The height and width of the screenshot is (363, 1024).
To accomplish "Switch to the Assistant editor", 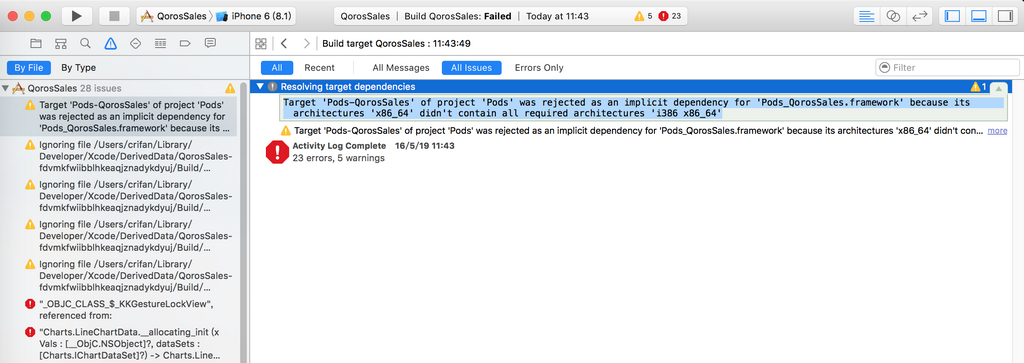I will 893,16.
